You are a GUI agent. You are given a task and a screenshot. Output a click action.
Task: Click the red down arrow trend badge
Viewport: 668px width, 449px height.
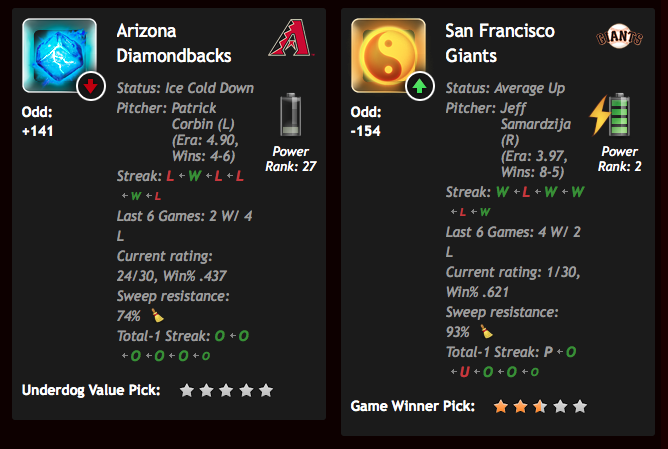(91, 86)
